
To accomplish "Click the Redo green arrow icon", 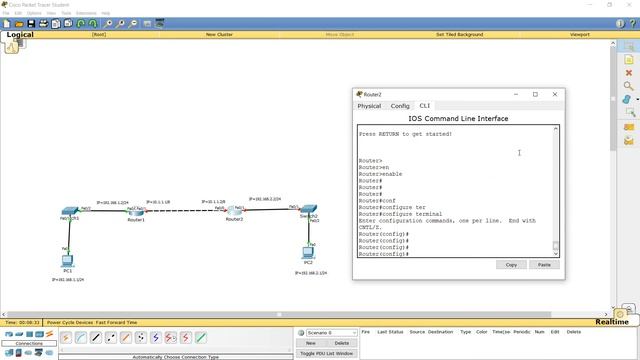I will (93, 24).
